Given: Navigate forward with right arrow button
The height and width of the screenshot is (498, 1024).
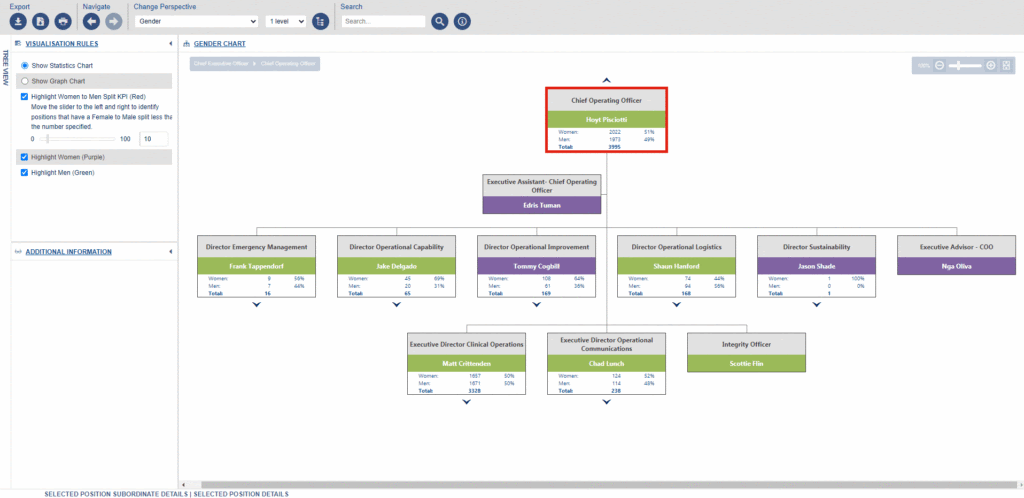Looking at the screenshot, I should tap(114, 22).
